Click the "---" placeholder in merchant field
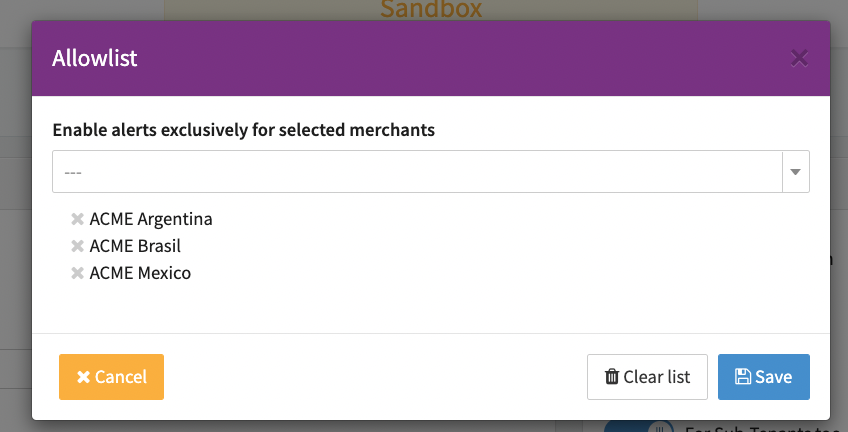This screenshot has height=432, width=848. 73,172
